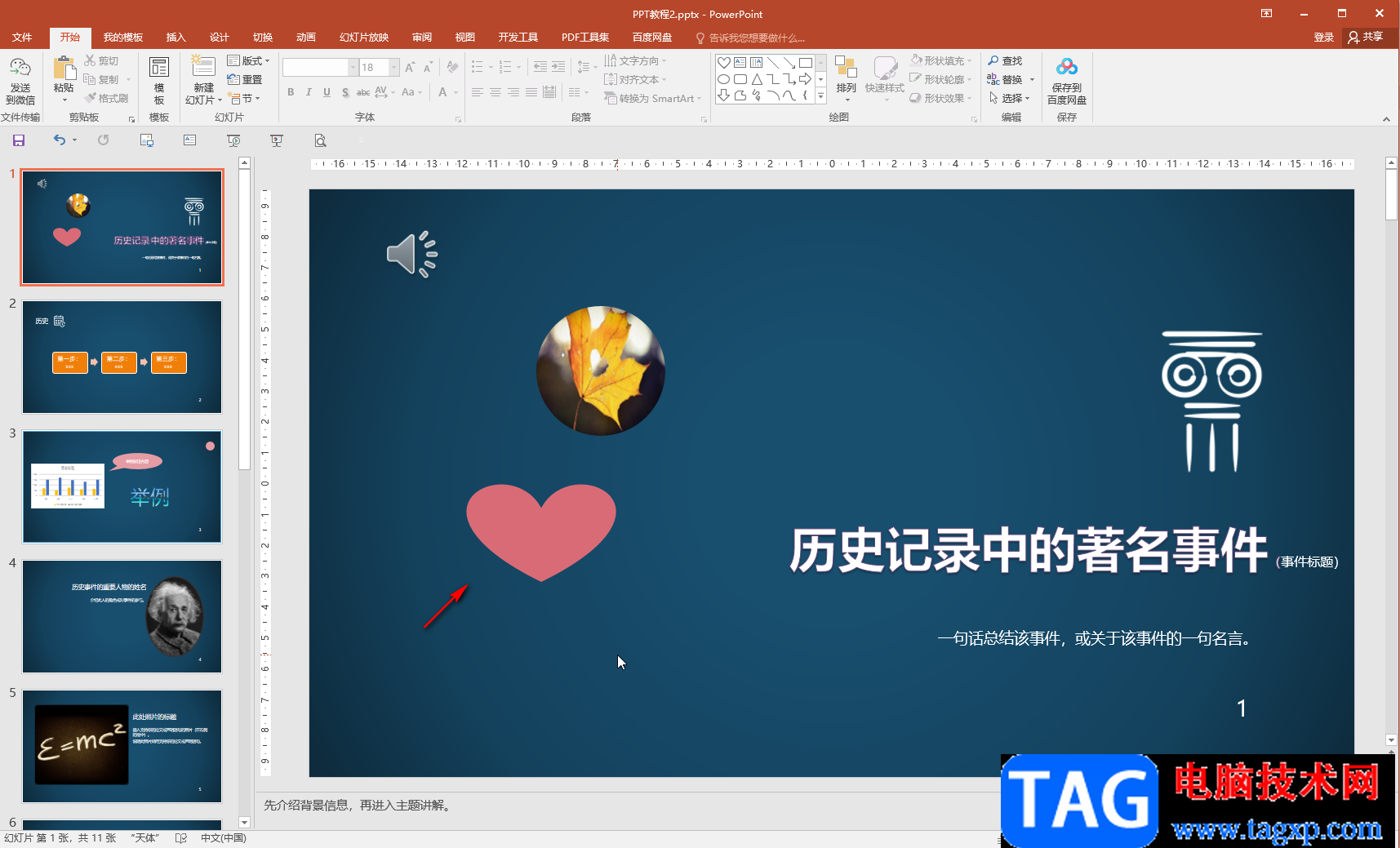
Task: Click the New Slide icon
Action: tap(203, 67)
